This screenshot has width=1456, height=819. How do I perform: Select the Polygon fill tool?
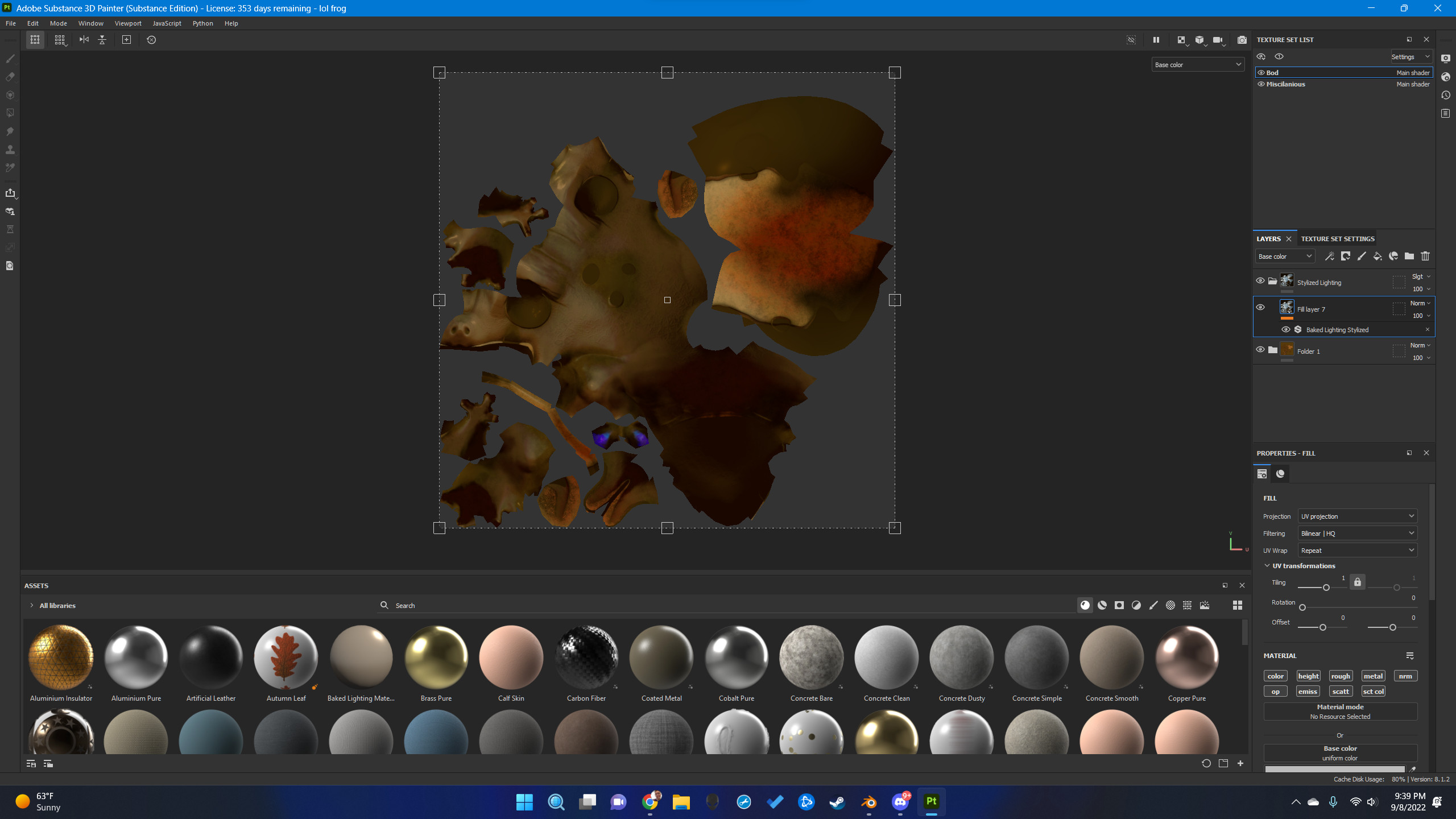pyautogui.click(x=10, y=113)
